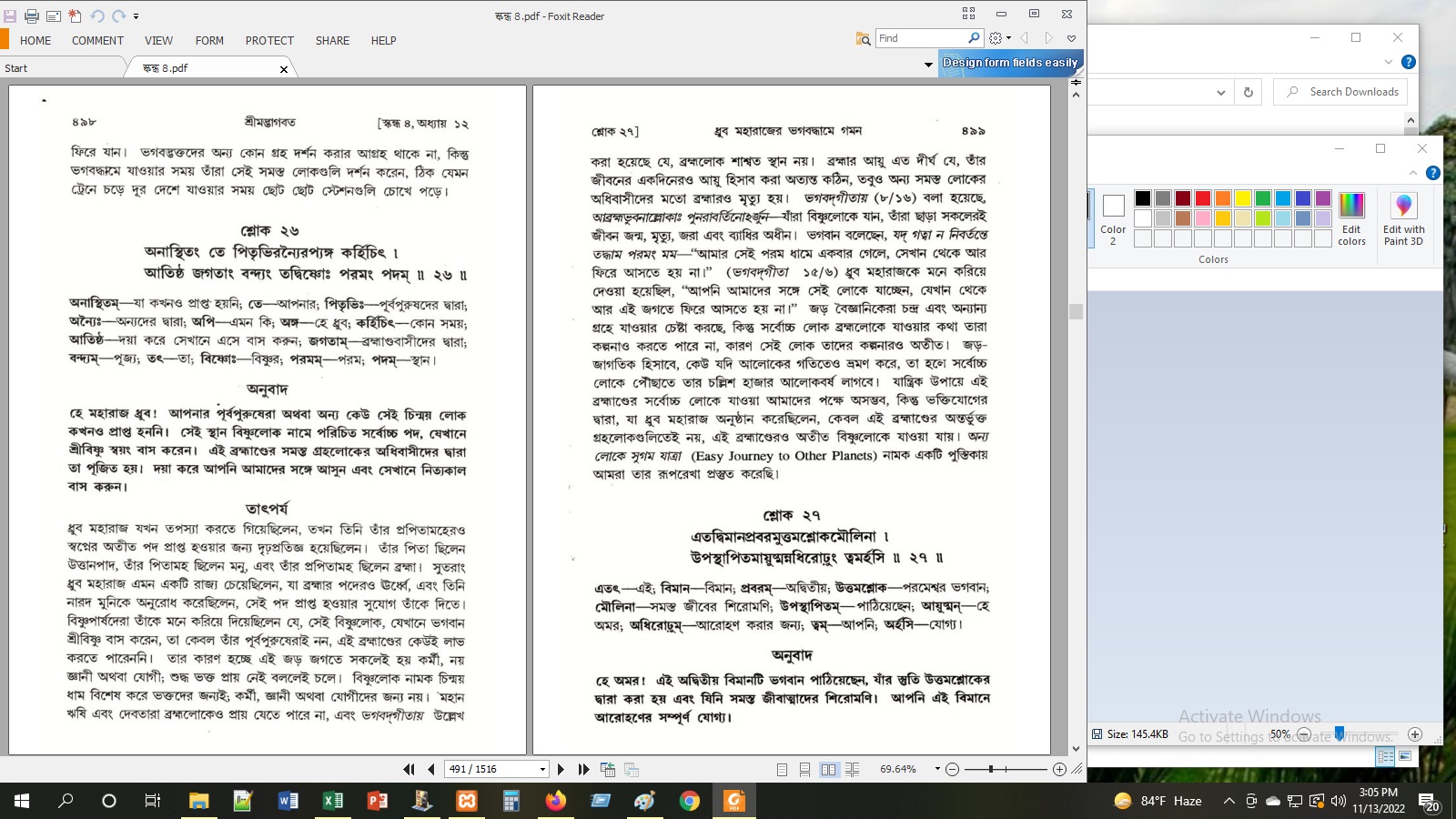
Task: Click the Foxit zoom slider handle
Action: [991, 770]
